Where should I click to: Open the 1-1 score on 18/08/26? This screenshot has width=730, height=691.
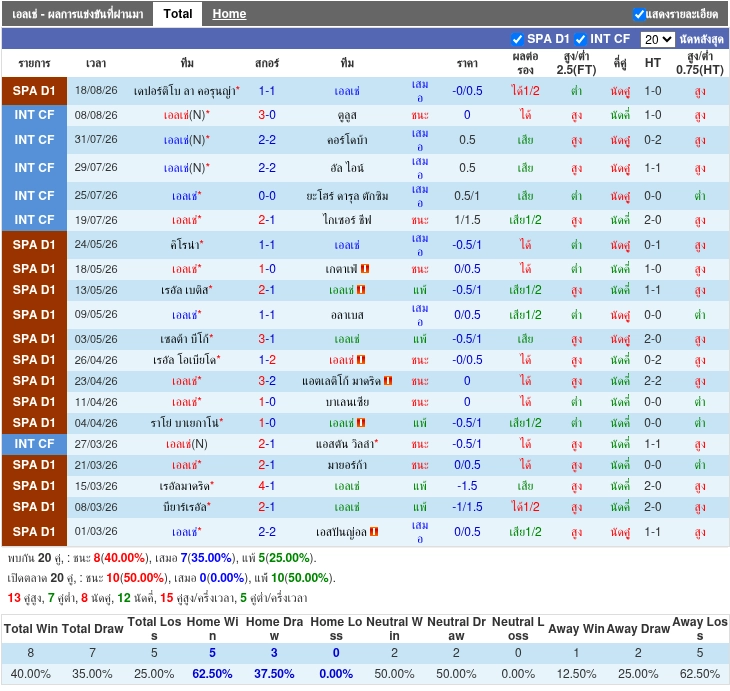click(267, 91)
